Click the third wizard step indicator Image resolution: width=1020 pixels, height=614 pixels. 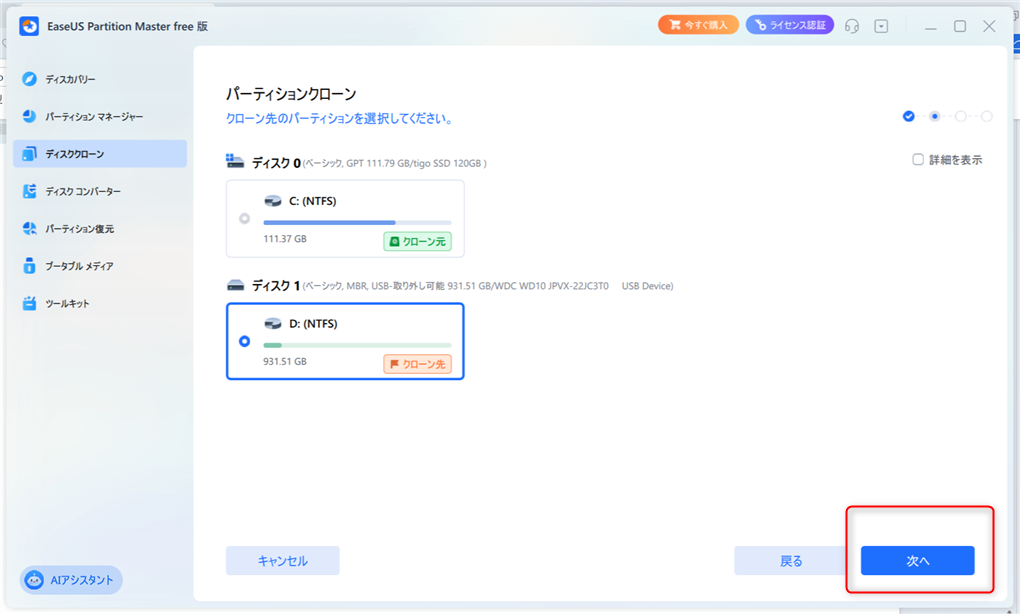coord(961,116)
